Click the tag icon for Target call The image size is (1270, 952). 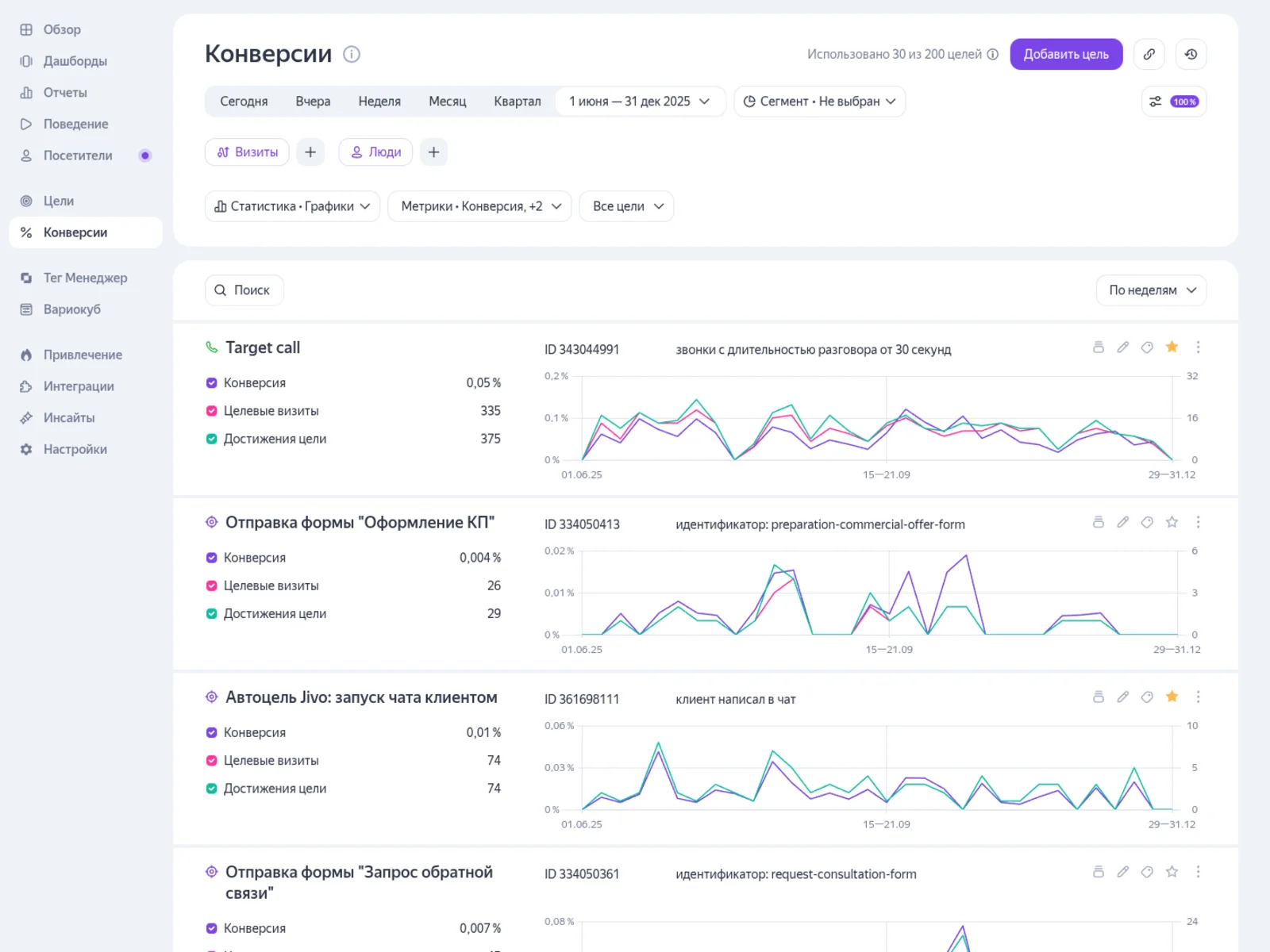(x=1147, y=347)
